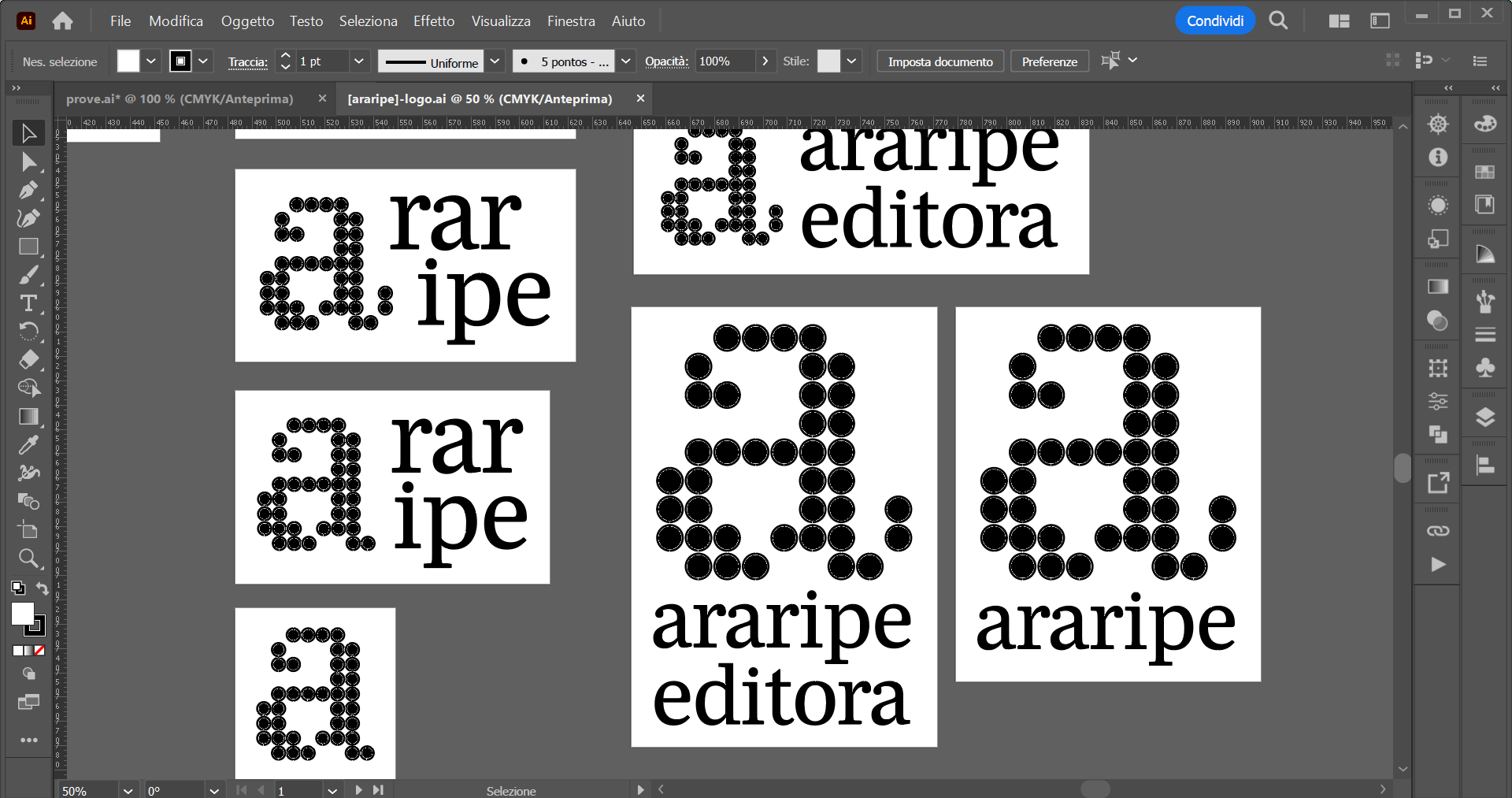Select the Rectangle tool
Image resolution: width=1512 pixels, height=798 pixels.
pos(28,247)
